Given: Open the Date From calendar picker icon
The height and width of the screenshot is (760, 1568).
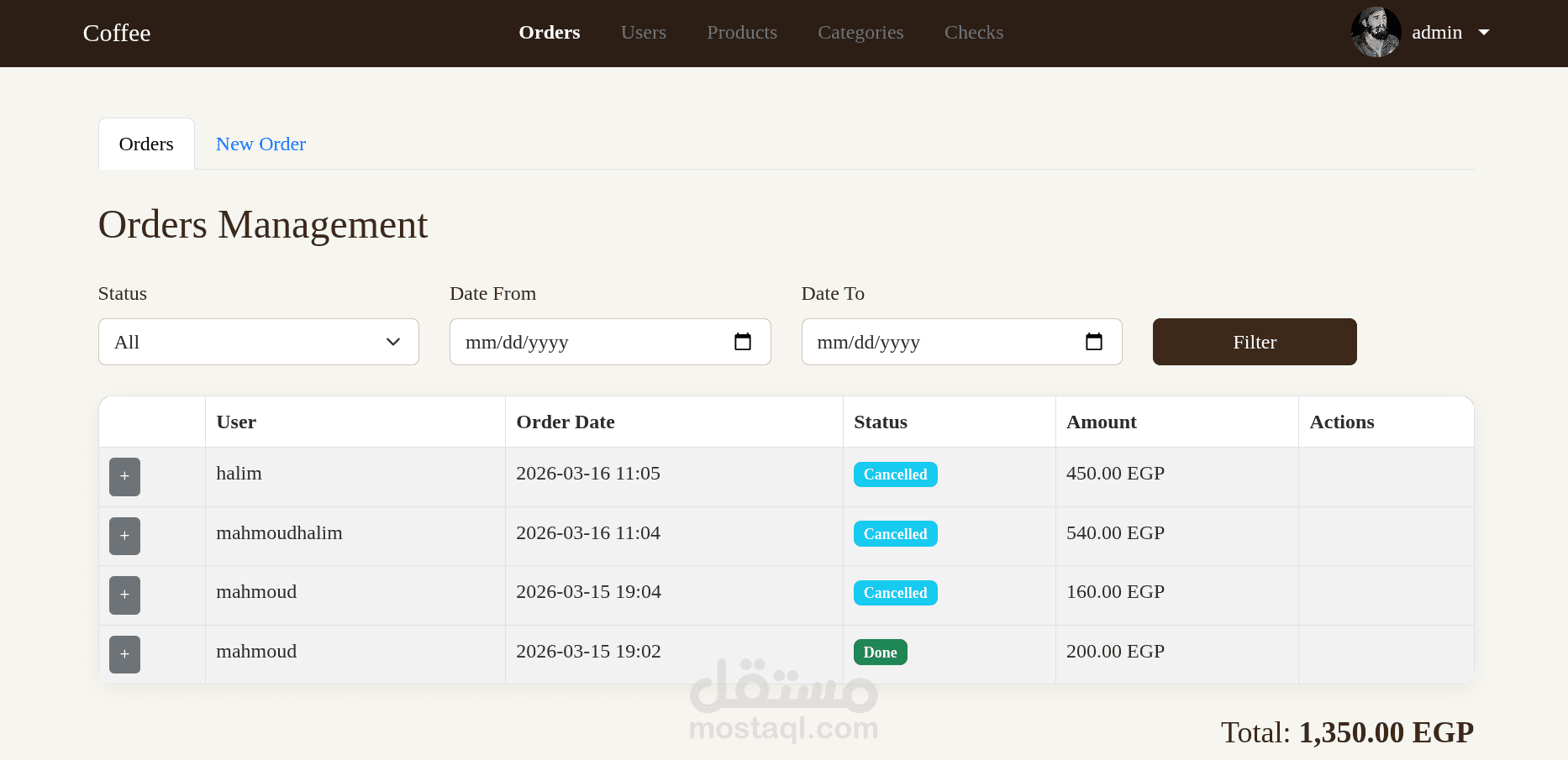Looking at the screenshot, I should click(x=743, y=342).
